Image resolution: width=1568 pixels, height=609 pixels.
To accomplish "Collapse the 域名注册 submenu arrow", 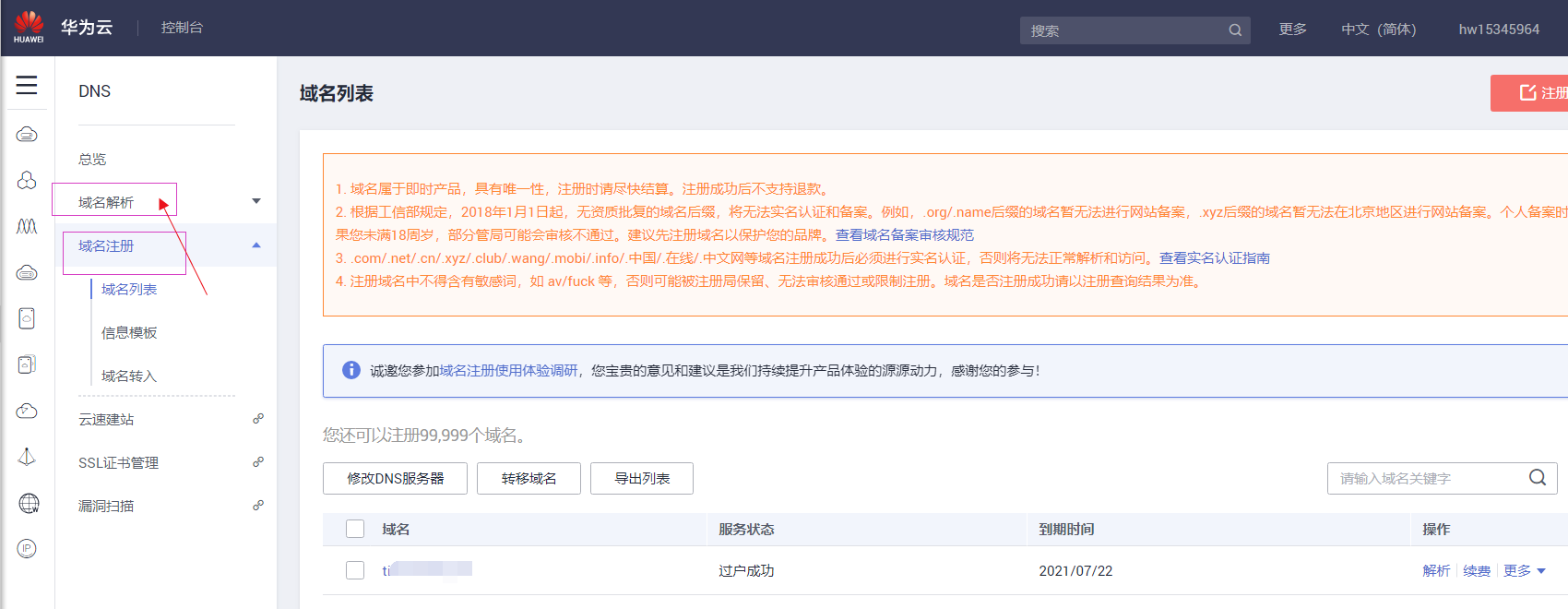I will 256,245.
